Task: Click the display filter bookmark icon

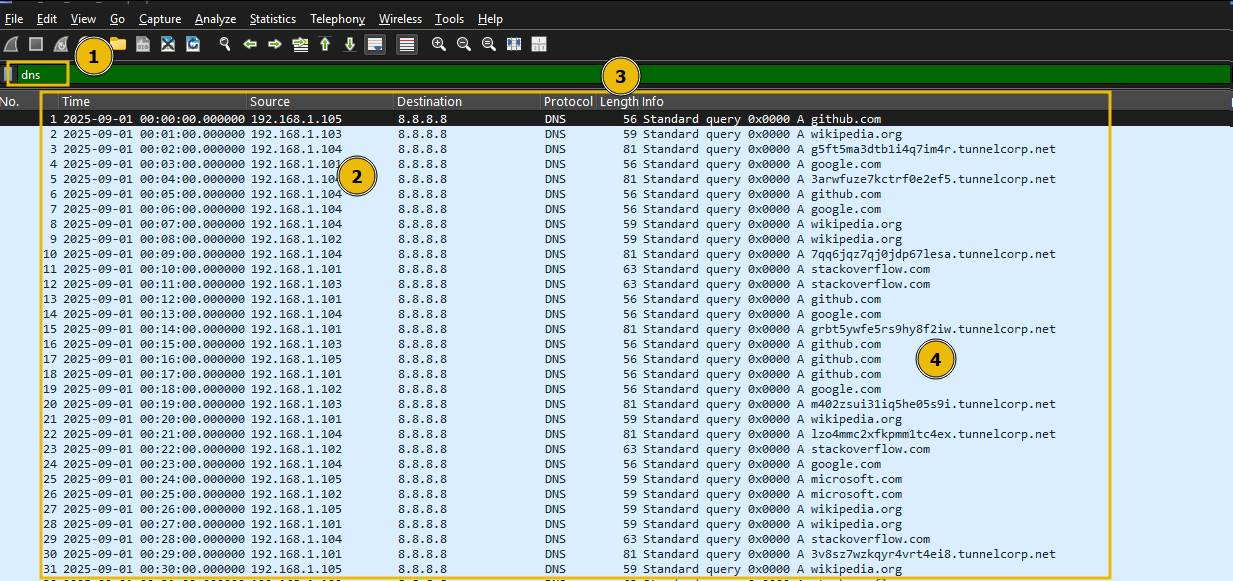Action: coord(10,75)
